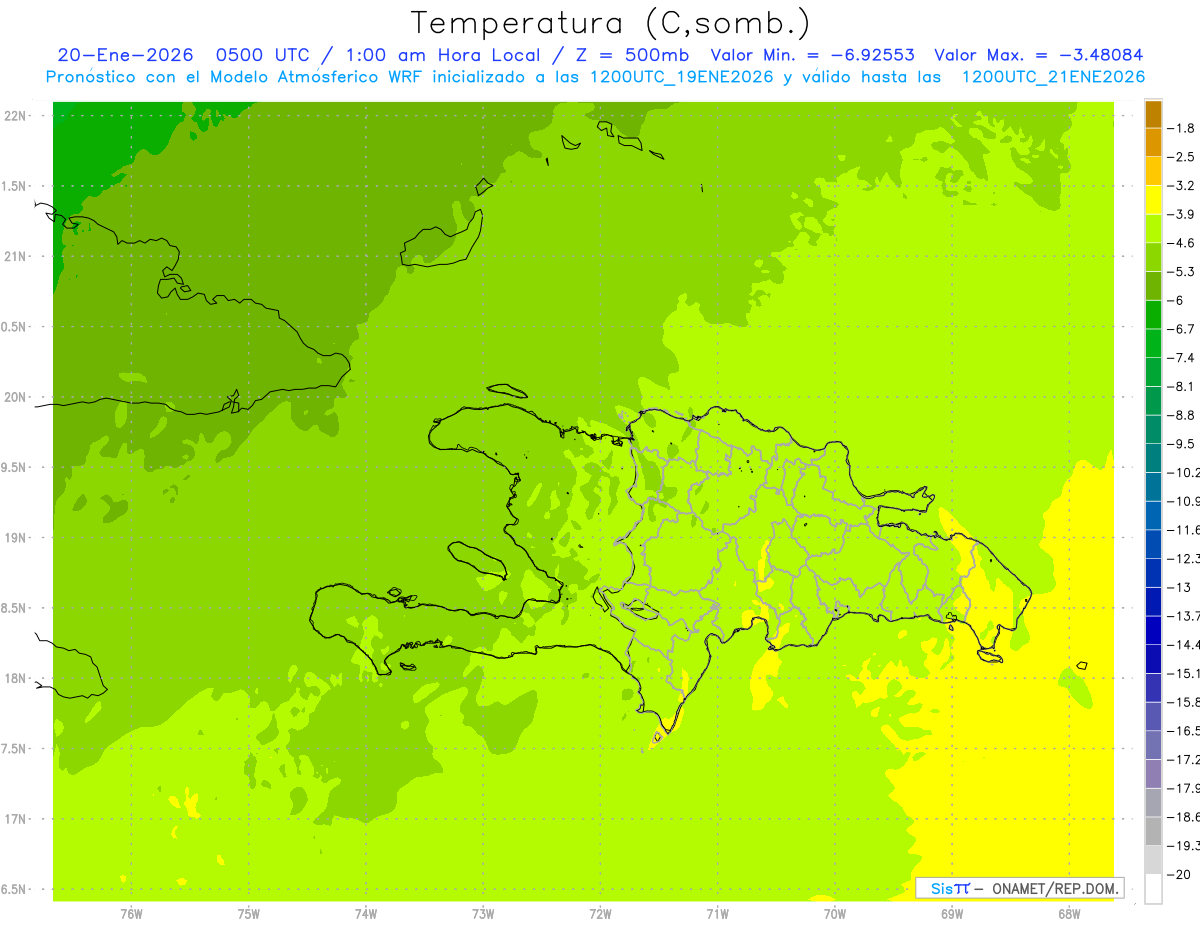Click the '20N' latitude label
This screenshot has height=927, width=1200.
(x=17, y=397)
